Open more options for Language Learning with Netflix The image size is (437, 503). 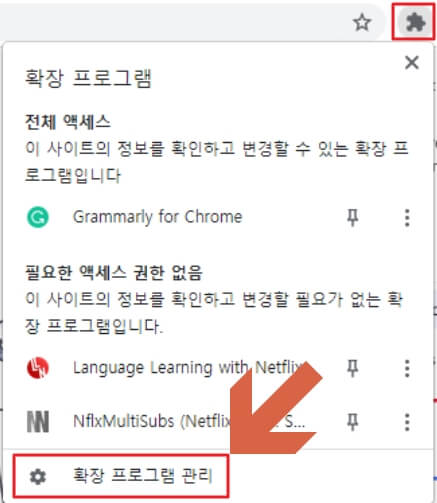(x=407, y=368)
